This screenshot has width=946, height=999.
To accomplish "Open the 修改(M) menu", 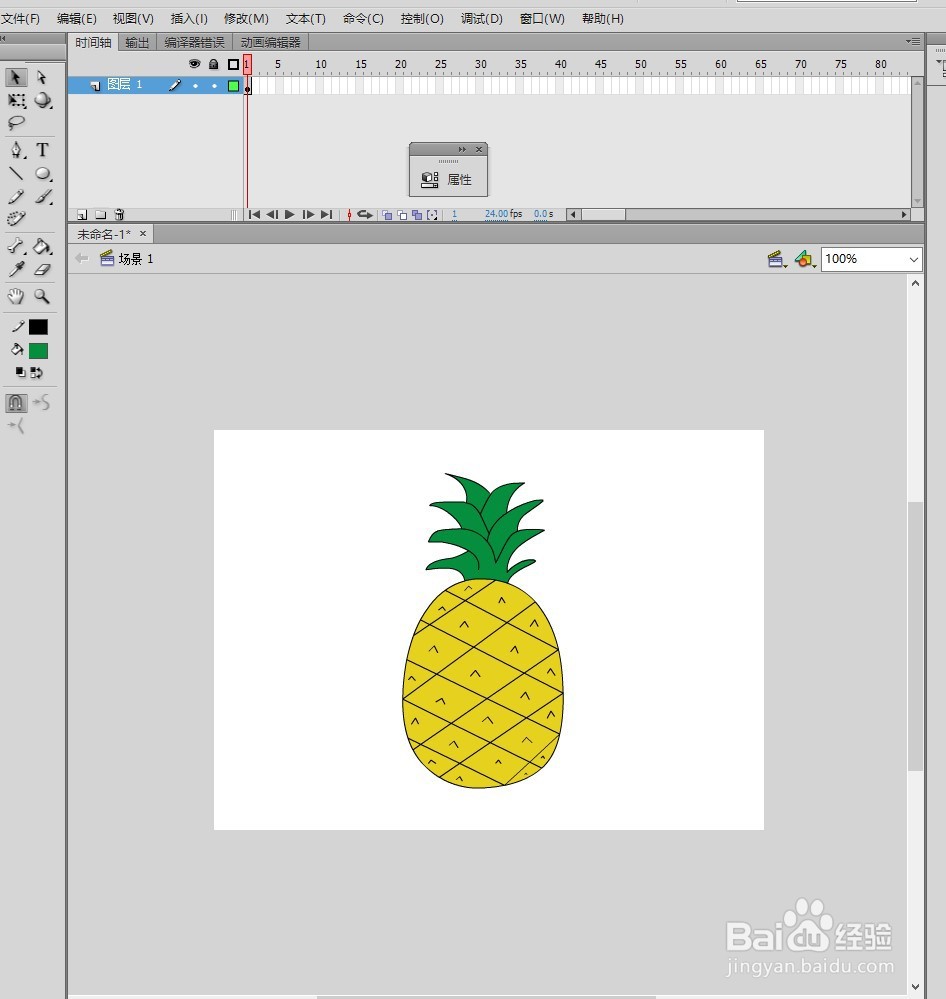I will [246, 18].
